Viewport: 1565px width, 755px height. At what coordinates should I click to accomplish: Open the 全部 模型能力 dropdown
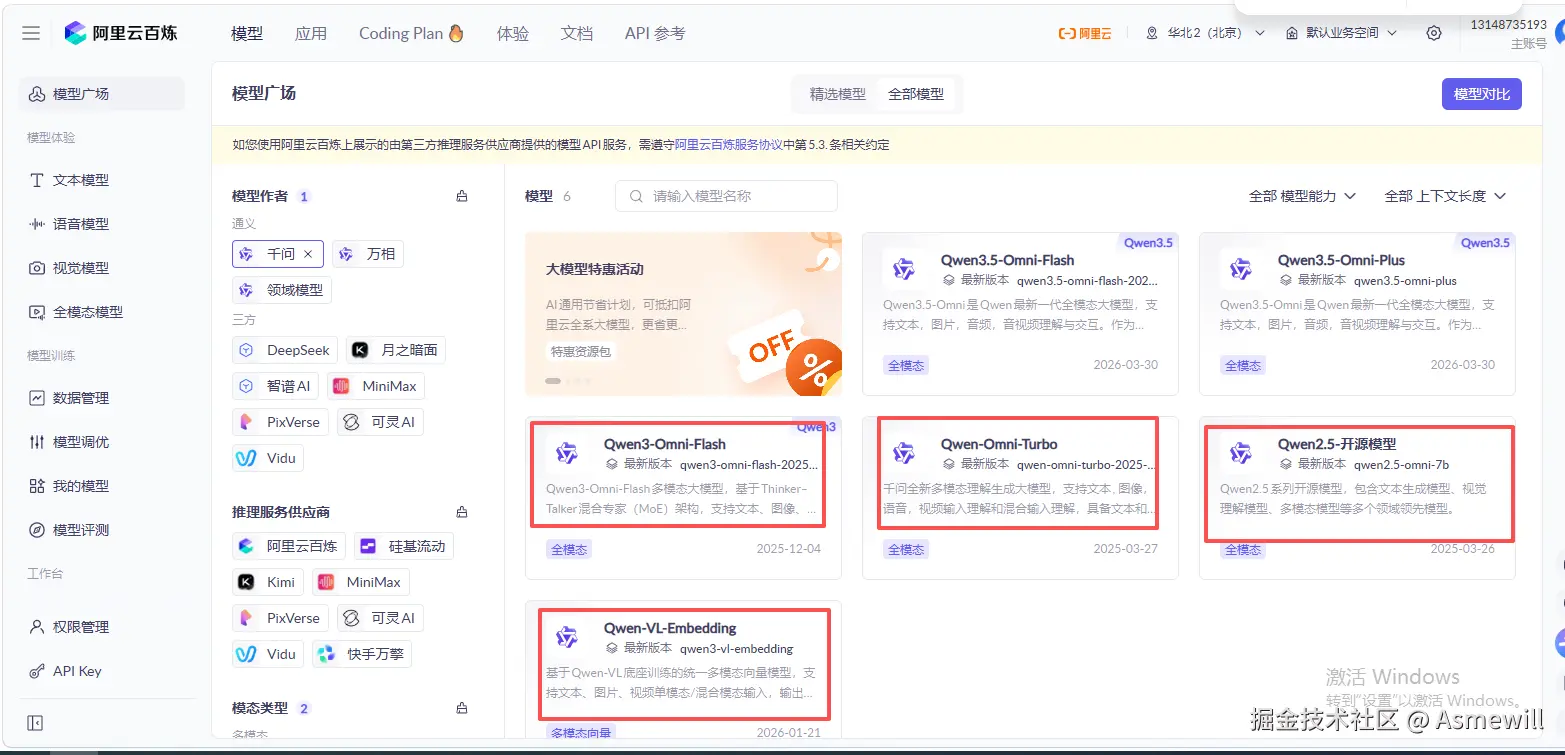point(1302,196)
